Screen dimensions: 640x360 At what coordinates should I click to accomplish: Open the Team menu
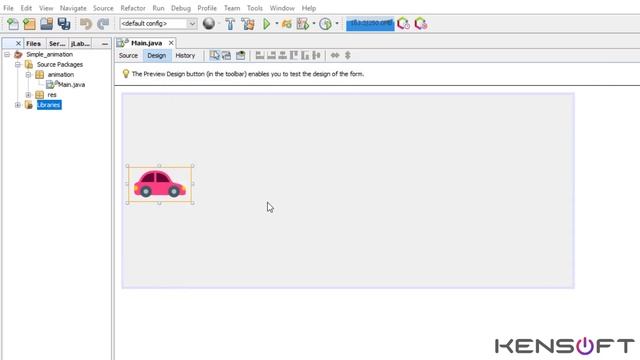point(232,8)
